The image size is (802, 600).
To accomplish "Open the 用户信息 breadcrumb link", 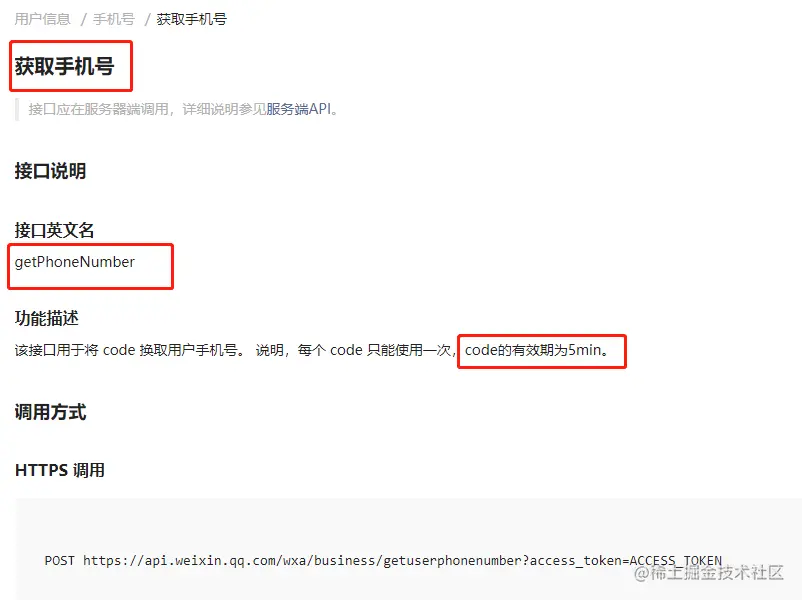I will [42, 19].
